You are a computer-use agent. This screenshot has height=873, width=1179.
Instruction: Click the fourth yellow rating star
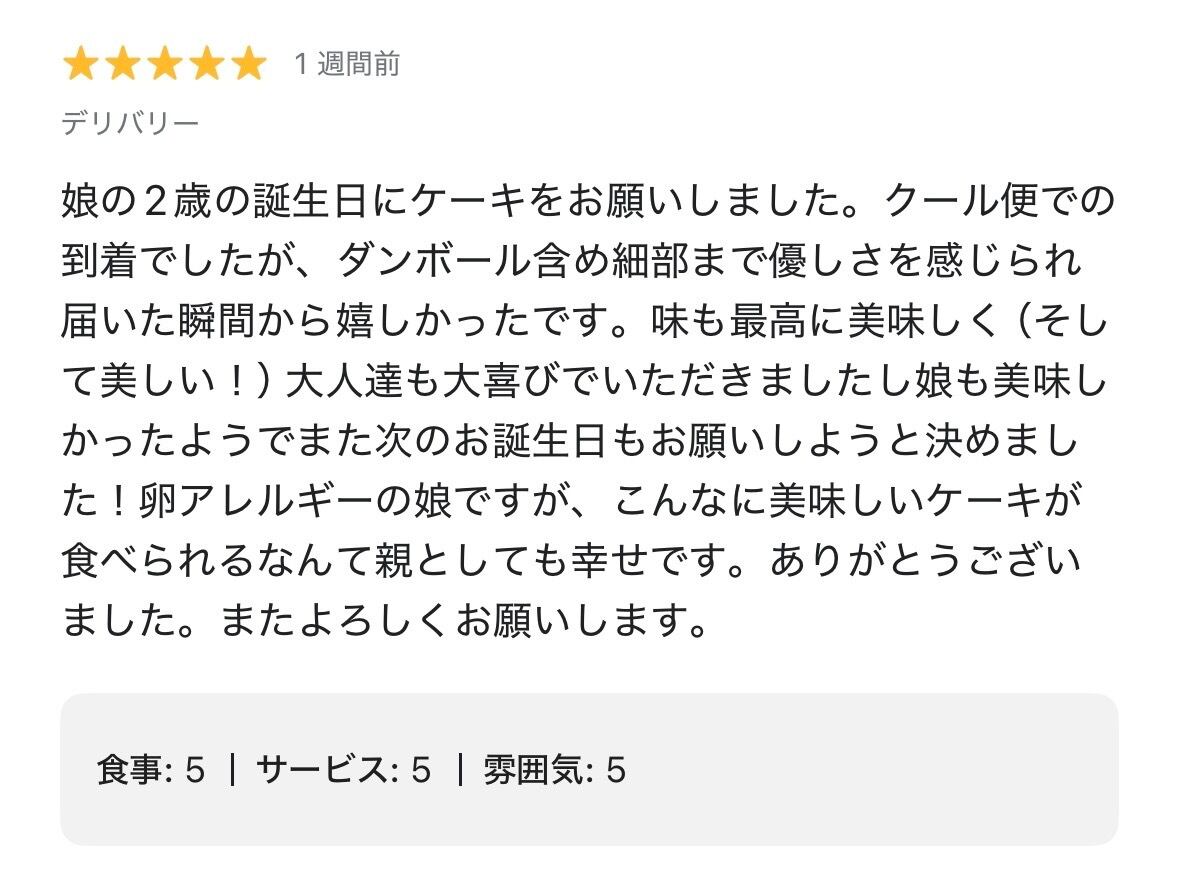[x=207, y=65]
